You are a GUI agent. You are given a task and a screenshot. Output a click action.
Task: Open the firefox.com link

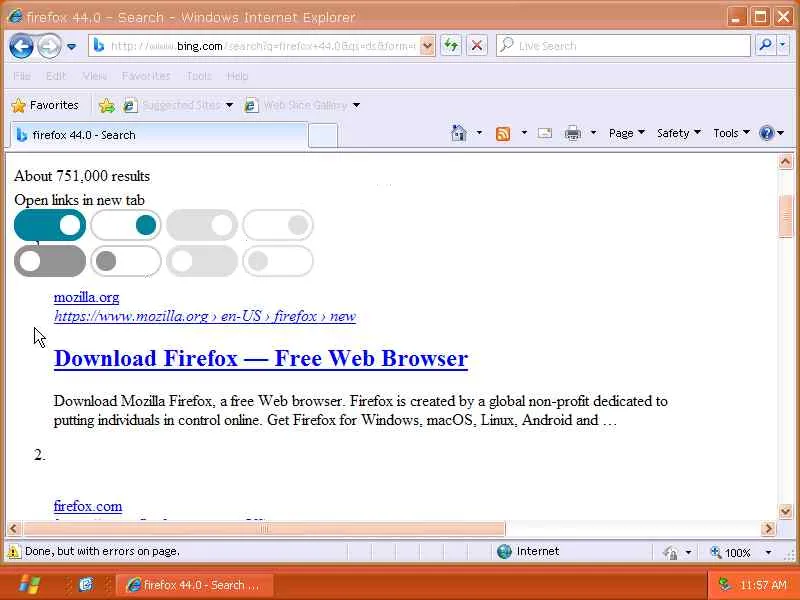(88, 506)
